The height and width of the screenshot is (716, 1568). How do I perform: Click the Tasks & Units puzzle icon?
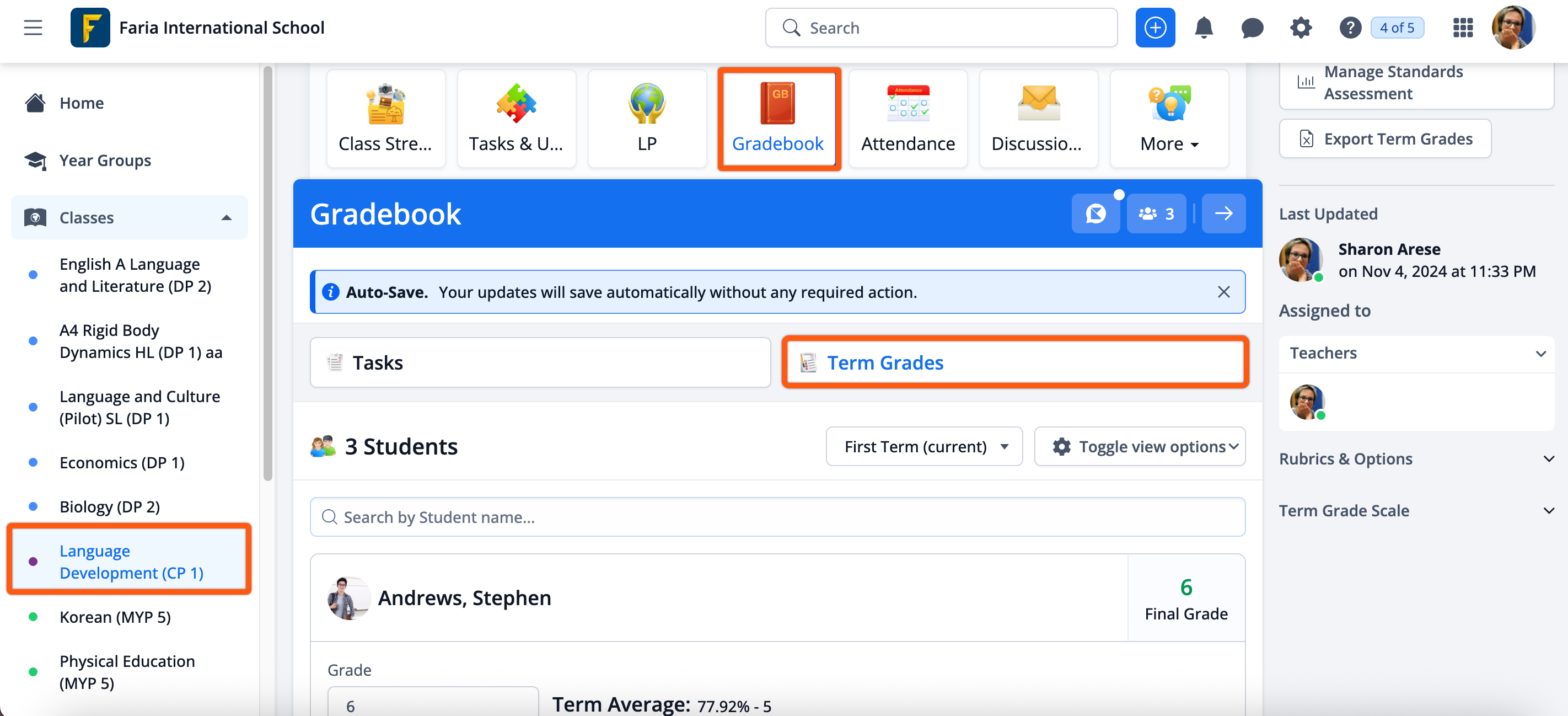pos(515,104)
